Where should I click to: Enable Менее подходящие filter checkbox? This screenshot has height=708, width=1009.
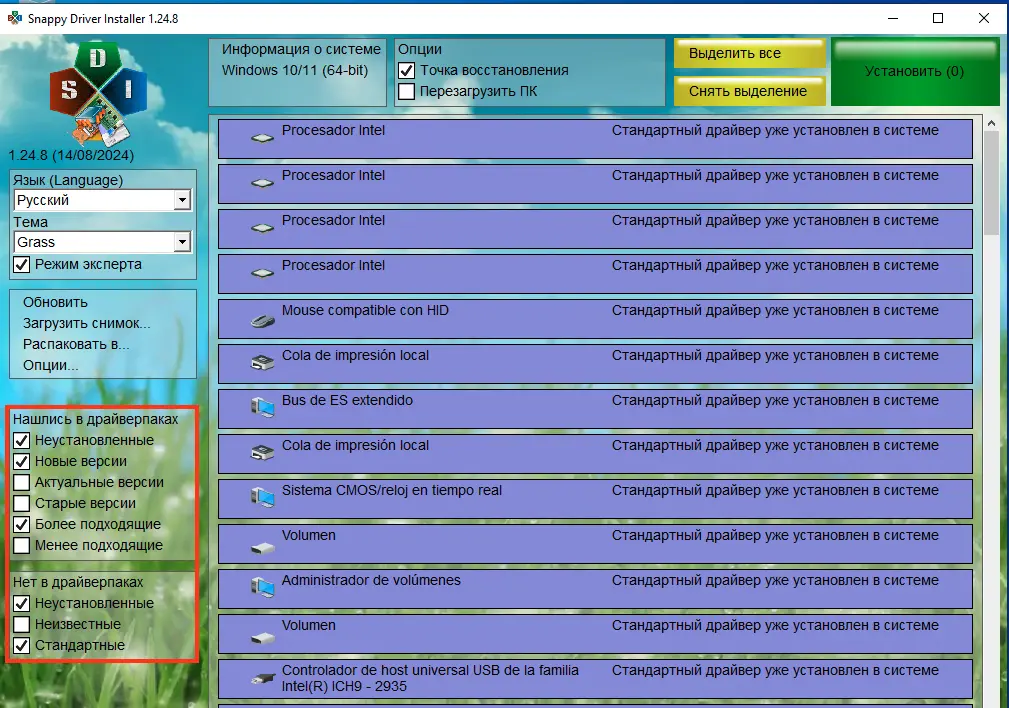coord(22,545)
